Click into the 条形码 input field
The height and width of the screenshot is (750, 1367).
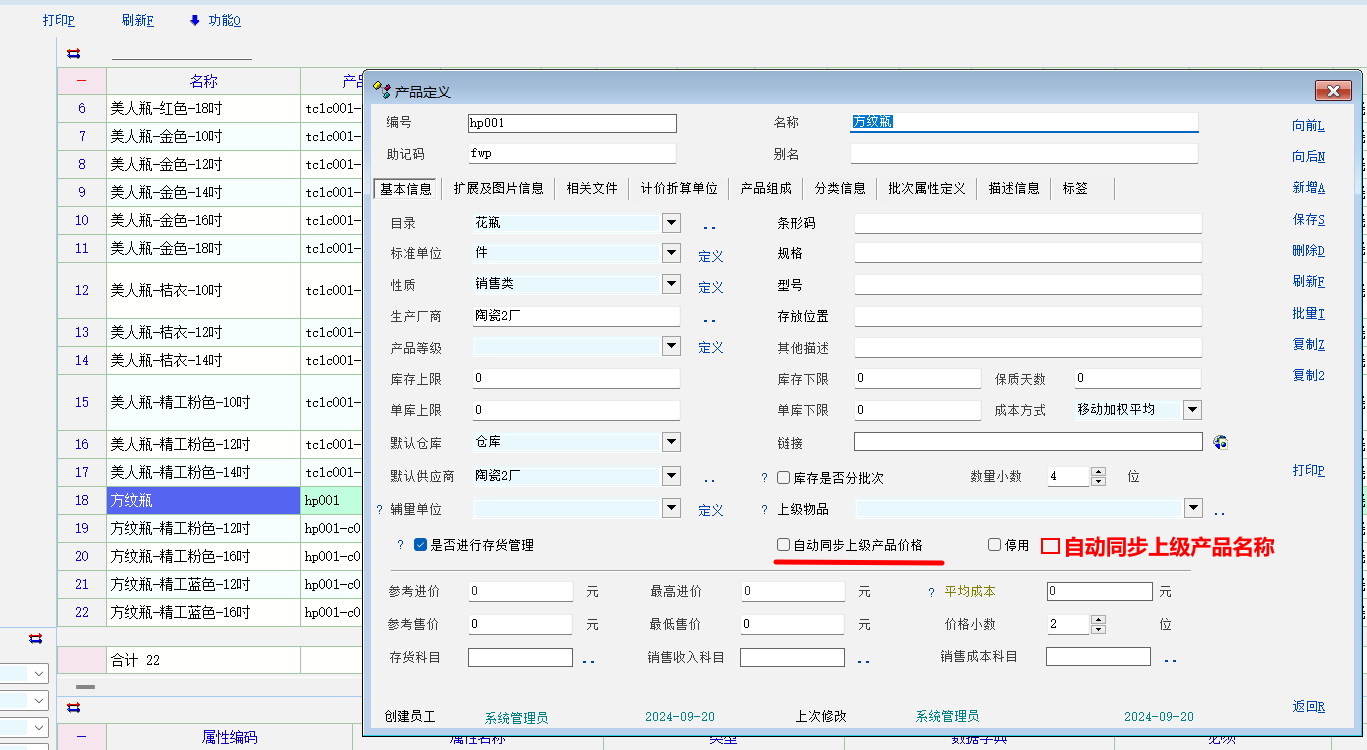[1027, 224]
